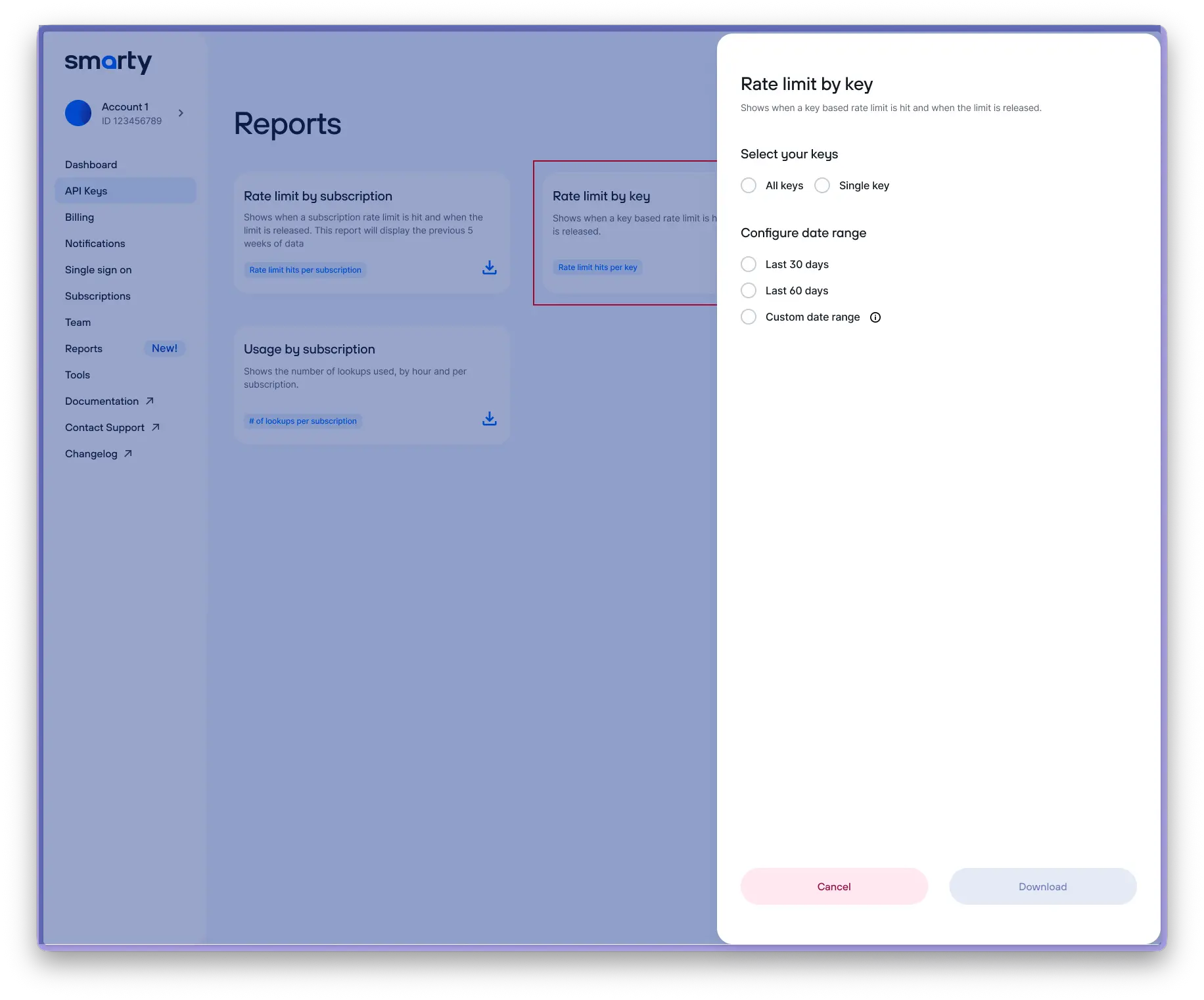Image resolution: width=1204 pixels, height=1000 pixels.
Task: Go to Billing in the sidebar
Action: pyautogui.click(x=80, y=217)
